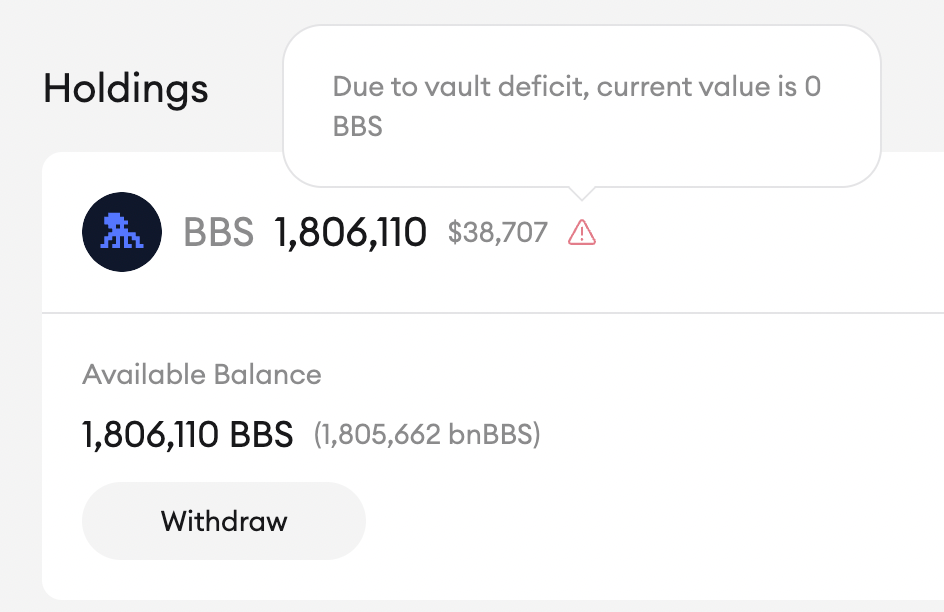Click the 1,806,110 BBS amount
944x612 pixels.
pyautogui.click(x=187, y=434)
